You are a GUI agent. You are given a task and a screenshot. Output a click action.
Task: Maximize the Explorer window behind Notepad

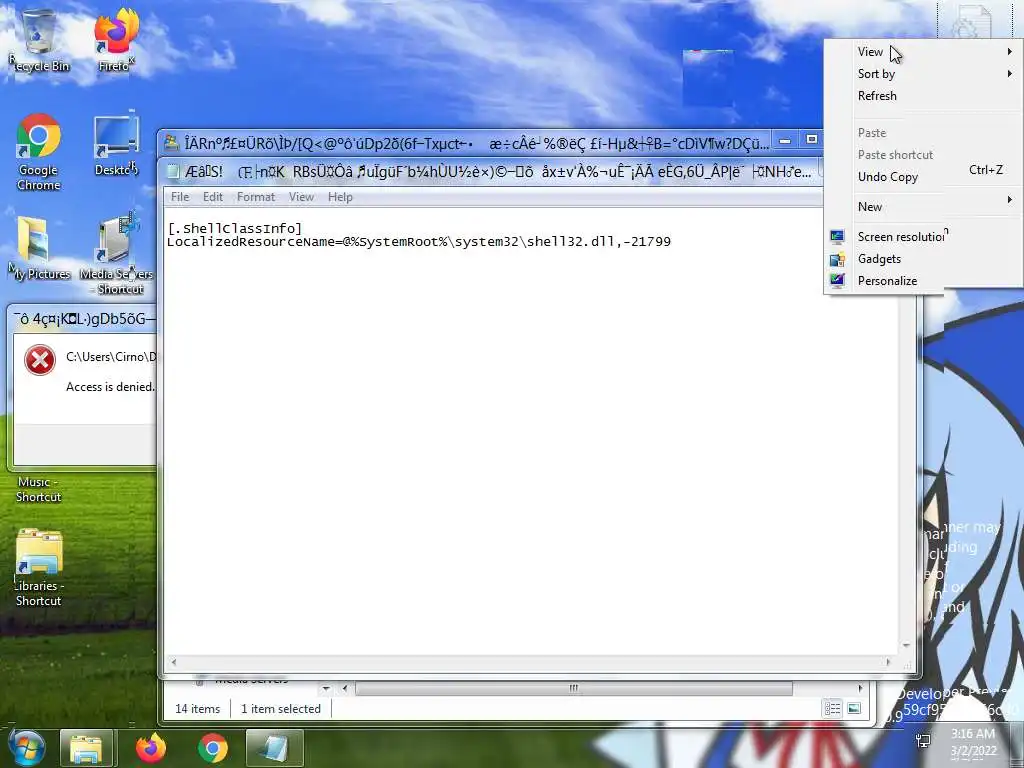(811, 140)
